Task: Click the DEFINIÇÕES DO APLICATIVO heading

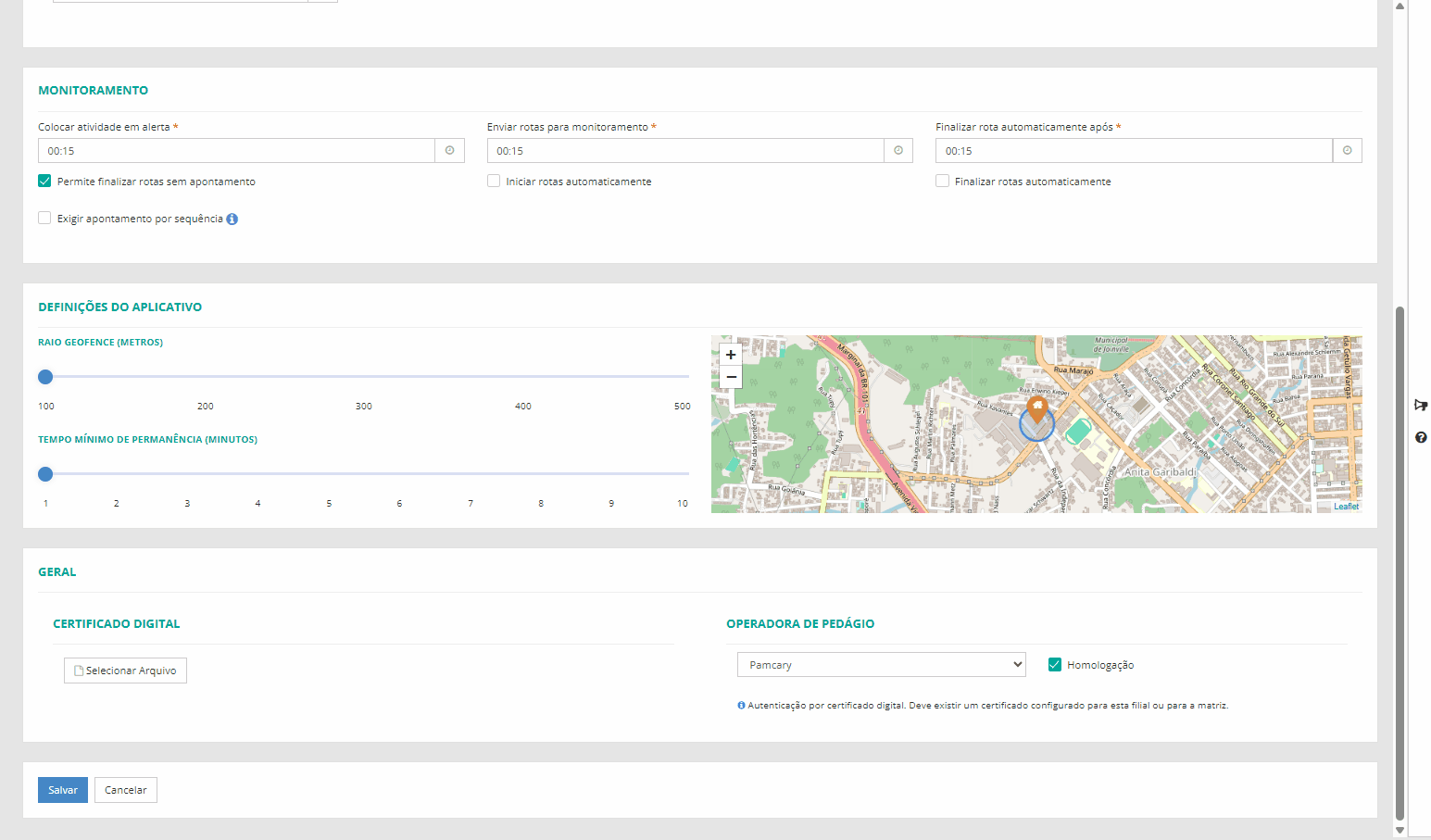Action: click(x=120, y=307)
